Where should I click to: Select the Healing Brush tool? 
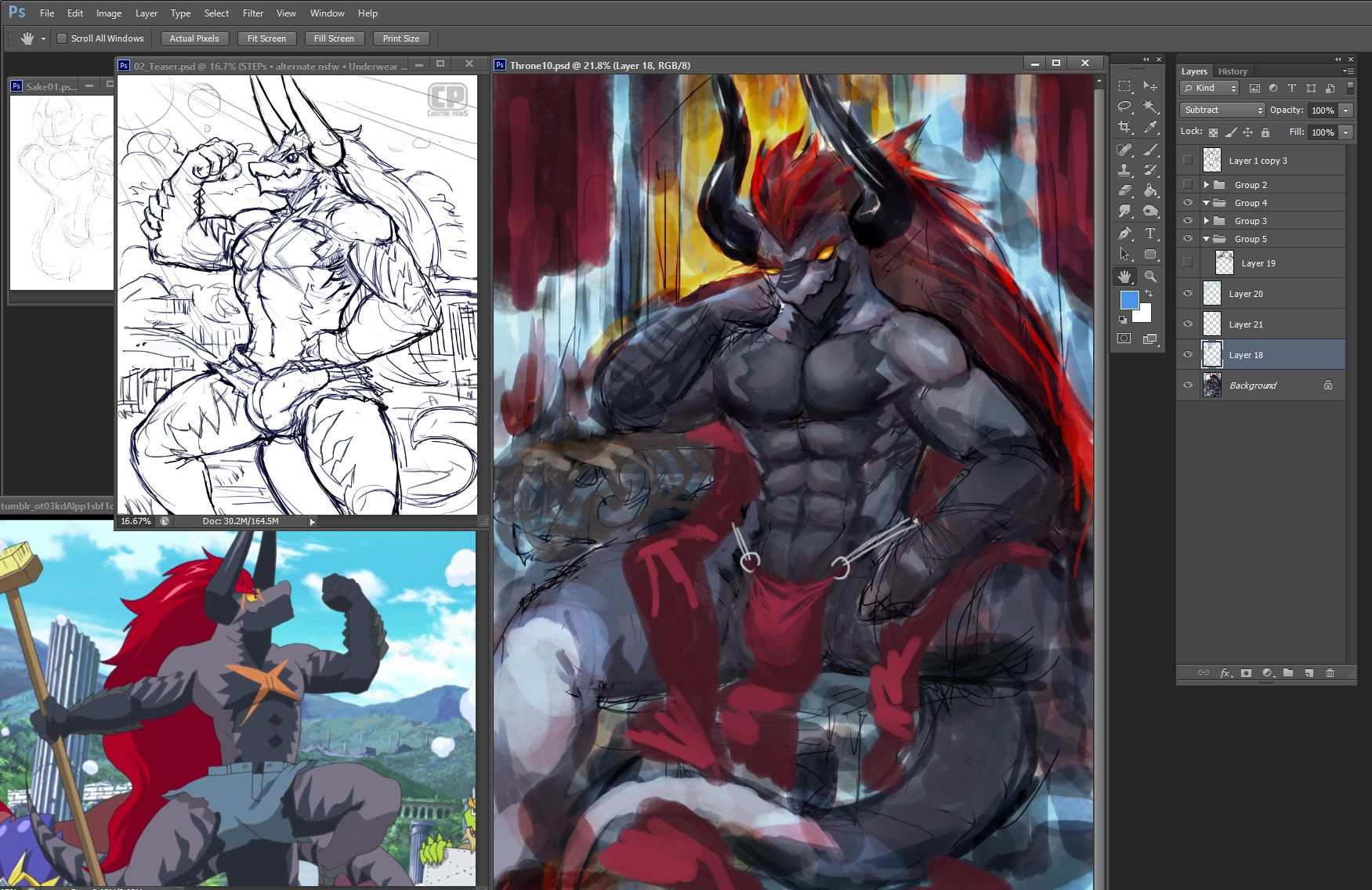tap(1124, 149)
